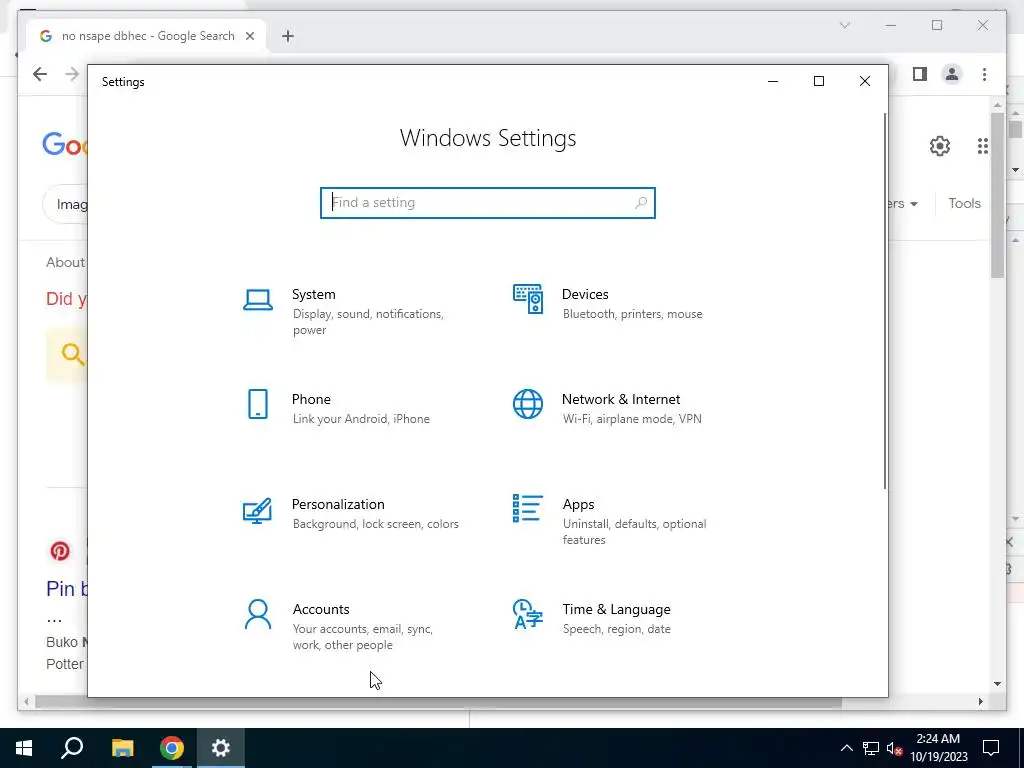Click yellow search icon in Chrome page

click(x=72, y=355)
